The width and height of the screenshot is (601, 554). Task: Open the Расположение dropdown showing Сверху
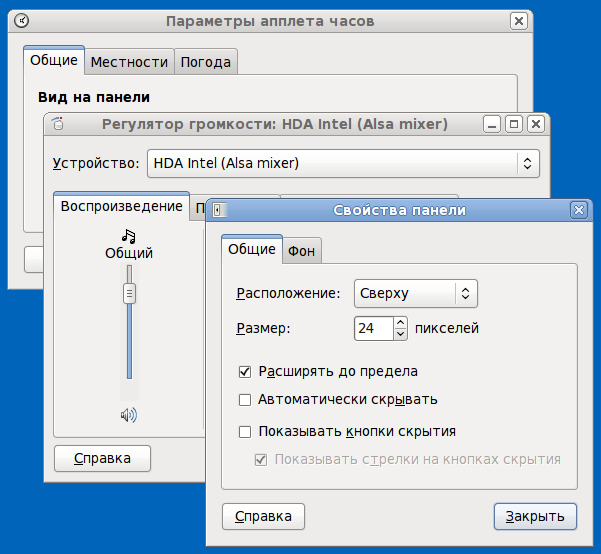pyautogui.click(x=415, y=293)
